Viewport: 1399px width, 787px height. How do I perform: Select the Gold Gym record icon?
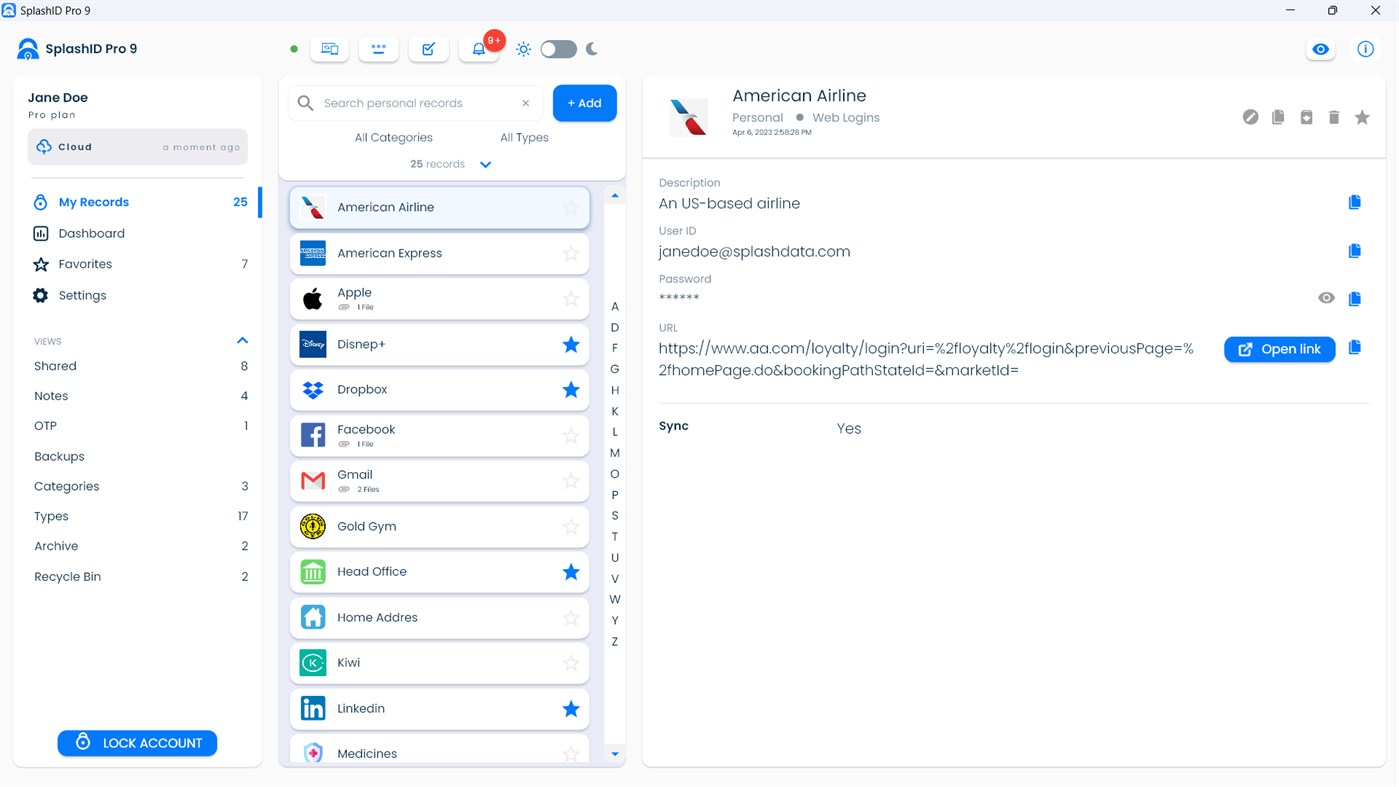pyautogui.click(x=313, y=526)
